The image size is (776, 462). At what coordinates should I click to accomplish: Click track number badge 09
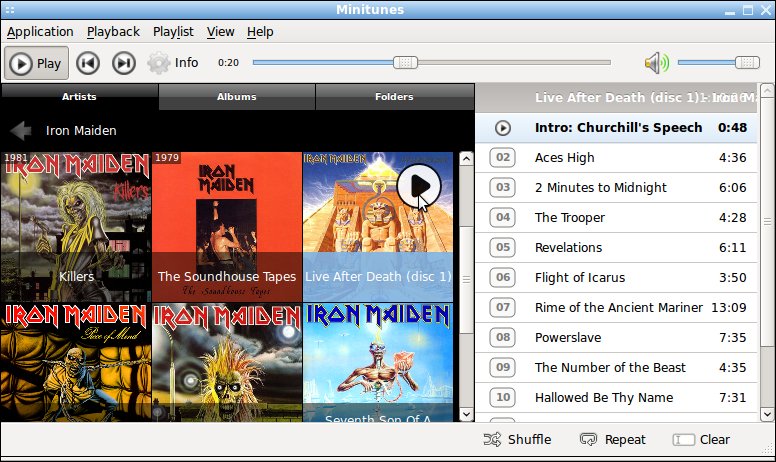(502, 368)
